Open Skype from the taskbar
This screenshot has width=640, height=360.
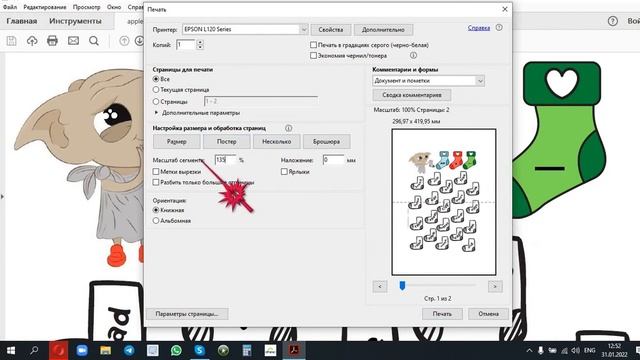point(200,351)
